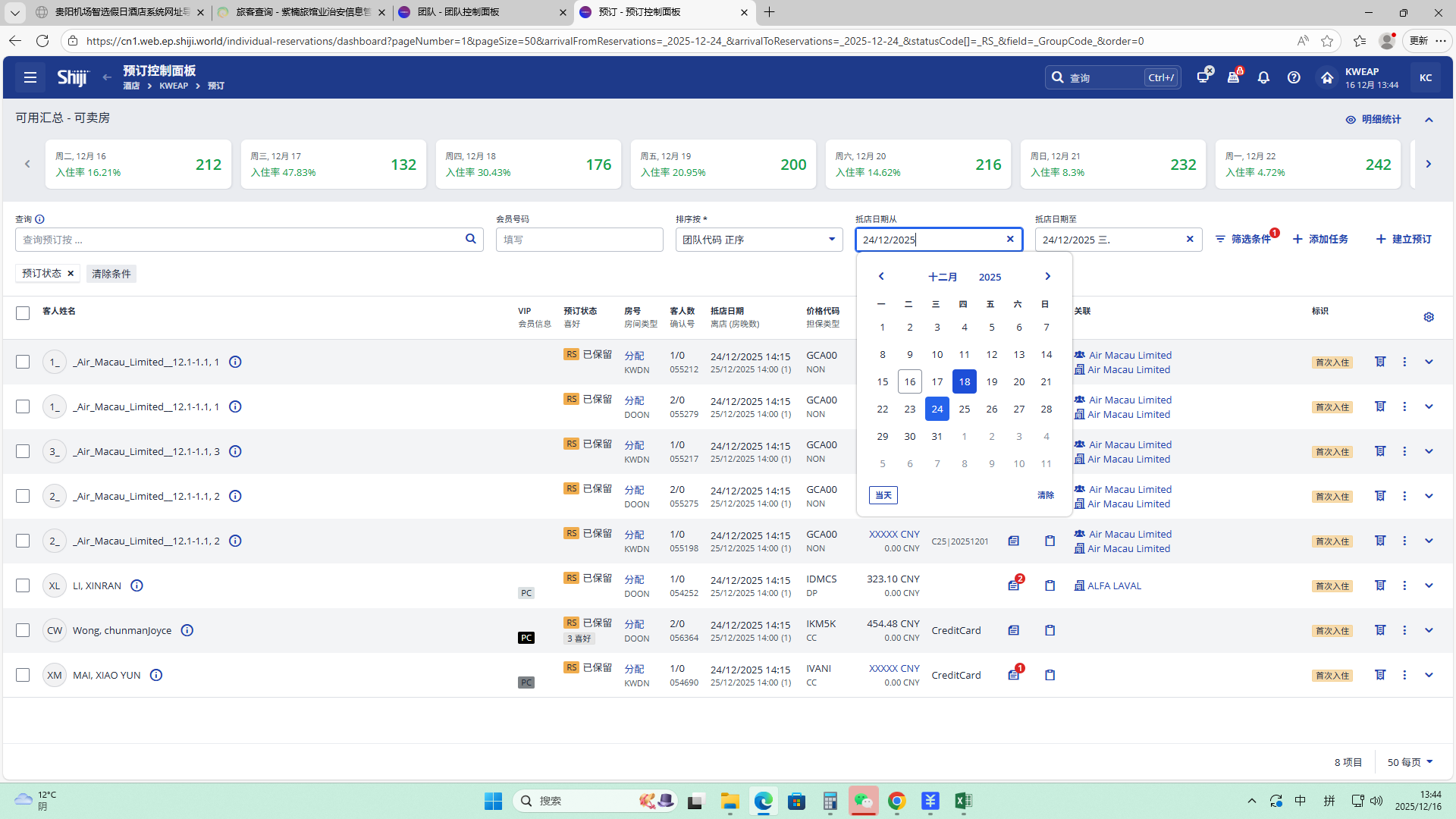Viewport: 1456px width, 819px height.
Task: Open three-dot menu for LI, XINRAN row
Action: tap(1404, 585)
